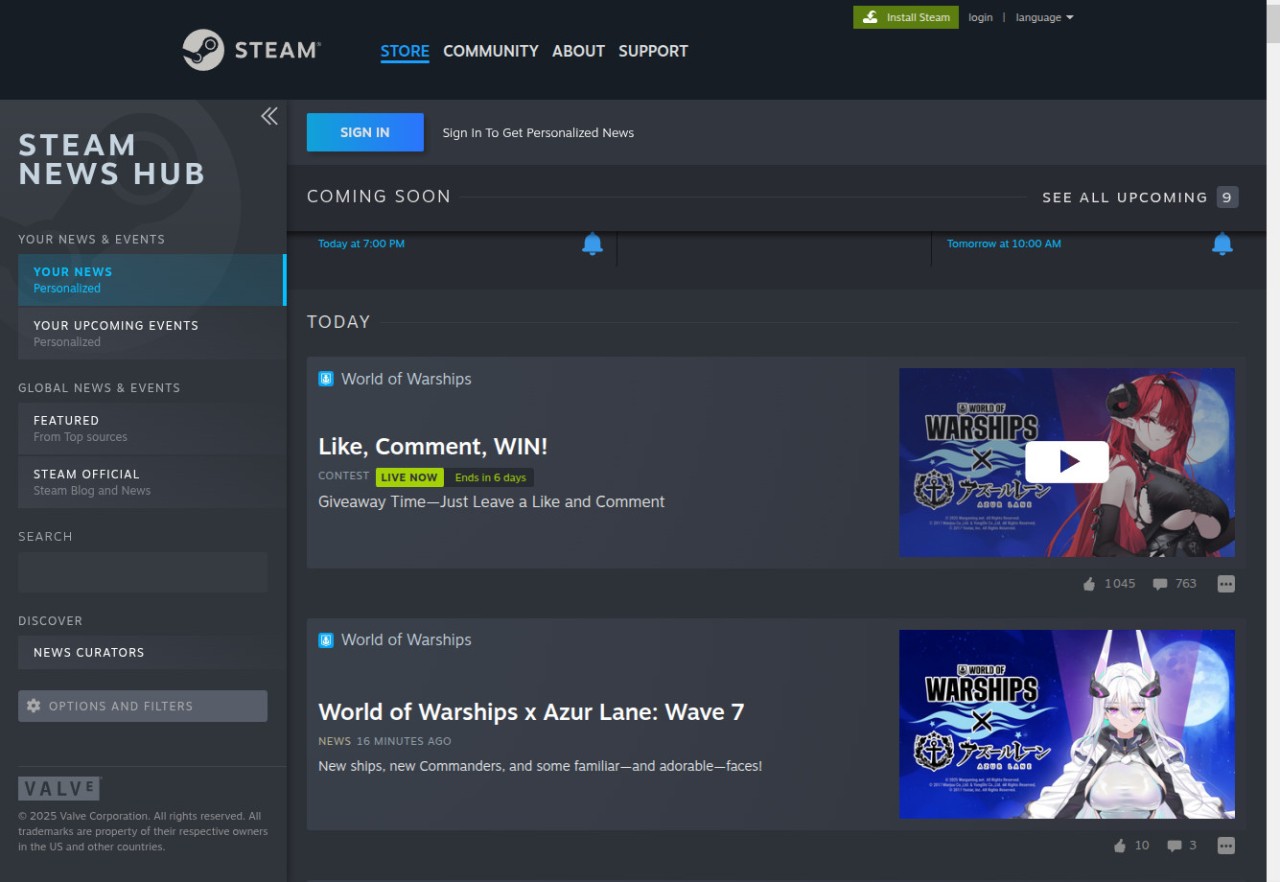The image size is (1280, 882).
Task: Play the Like, Comment, WIN! video
Action: coord(1067,462)
